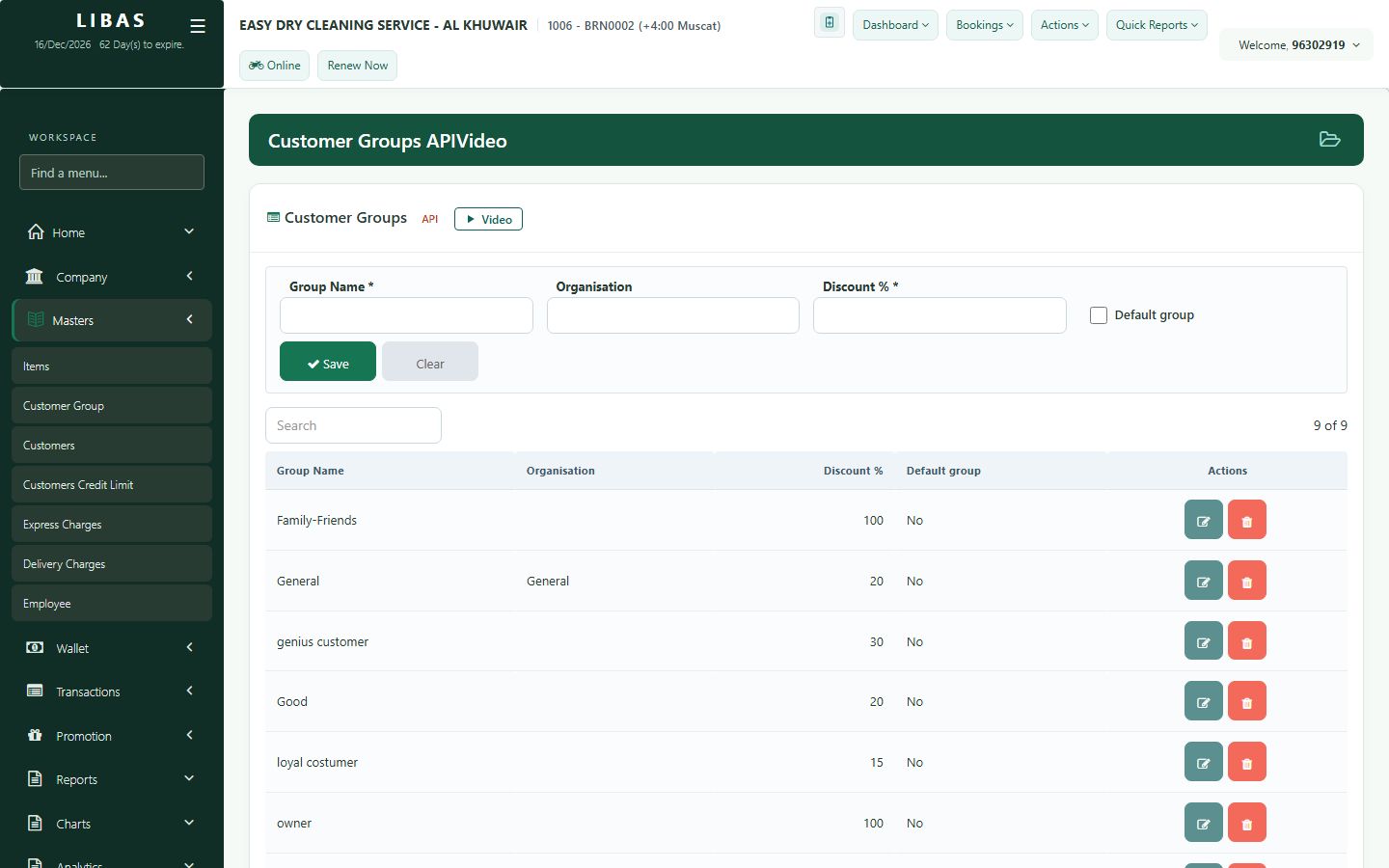Delete the genius customer group
1389x868 pixels.
1246,641
